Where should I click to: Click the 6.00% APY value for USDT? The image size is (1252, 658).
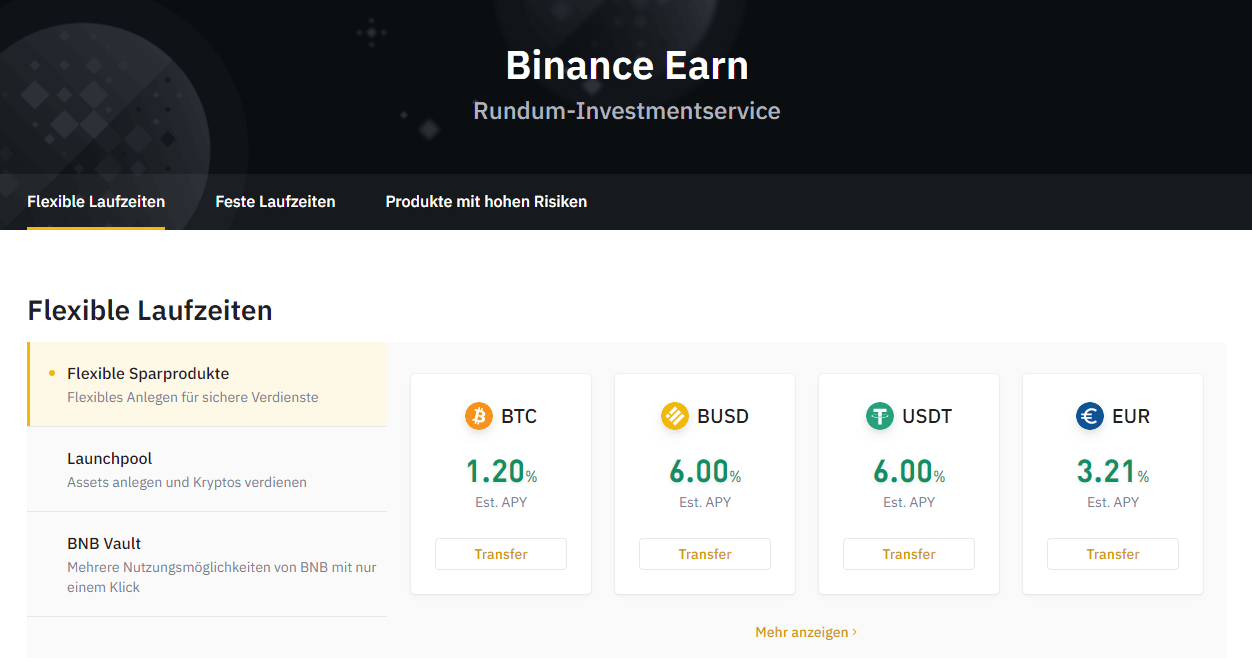click(x=909, y=471)
